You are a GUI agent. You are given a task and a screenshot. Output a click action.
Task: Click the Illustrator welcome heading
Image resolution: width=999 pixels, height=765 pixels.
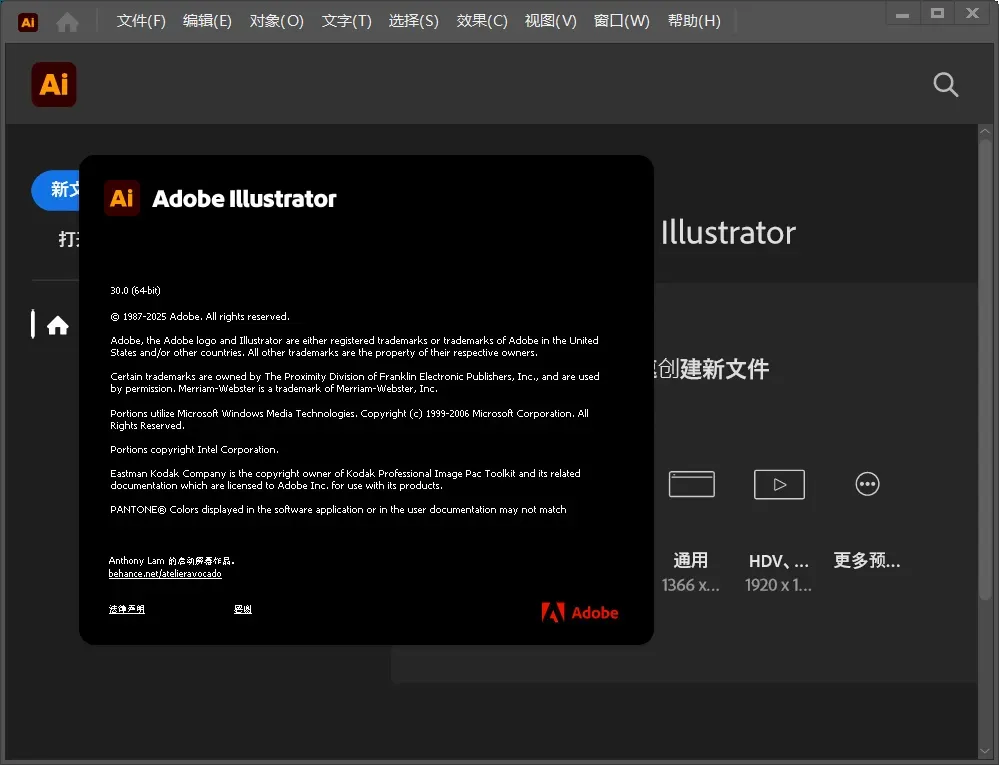click(728, 232)
